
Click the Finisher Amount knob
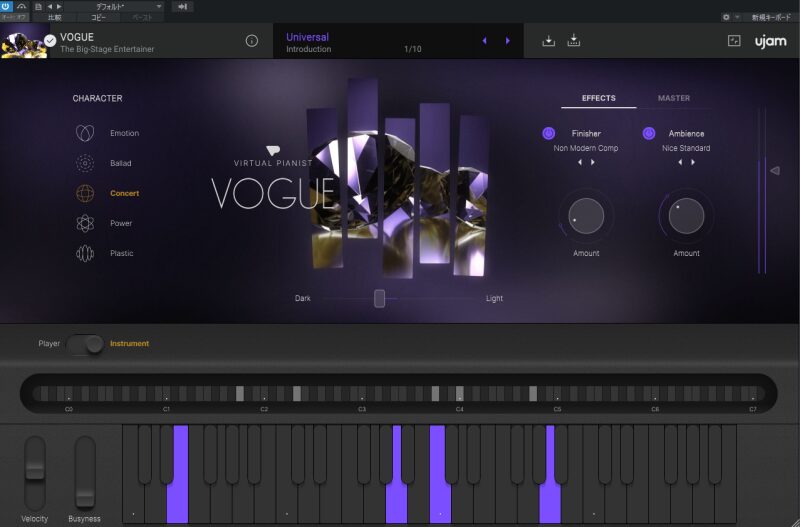coord(586,216)
